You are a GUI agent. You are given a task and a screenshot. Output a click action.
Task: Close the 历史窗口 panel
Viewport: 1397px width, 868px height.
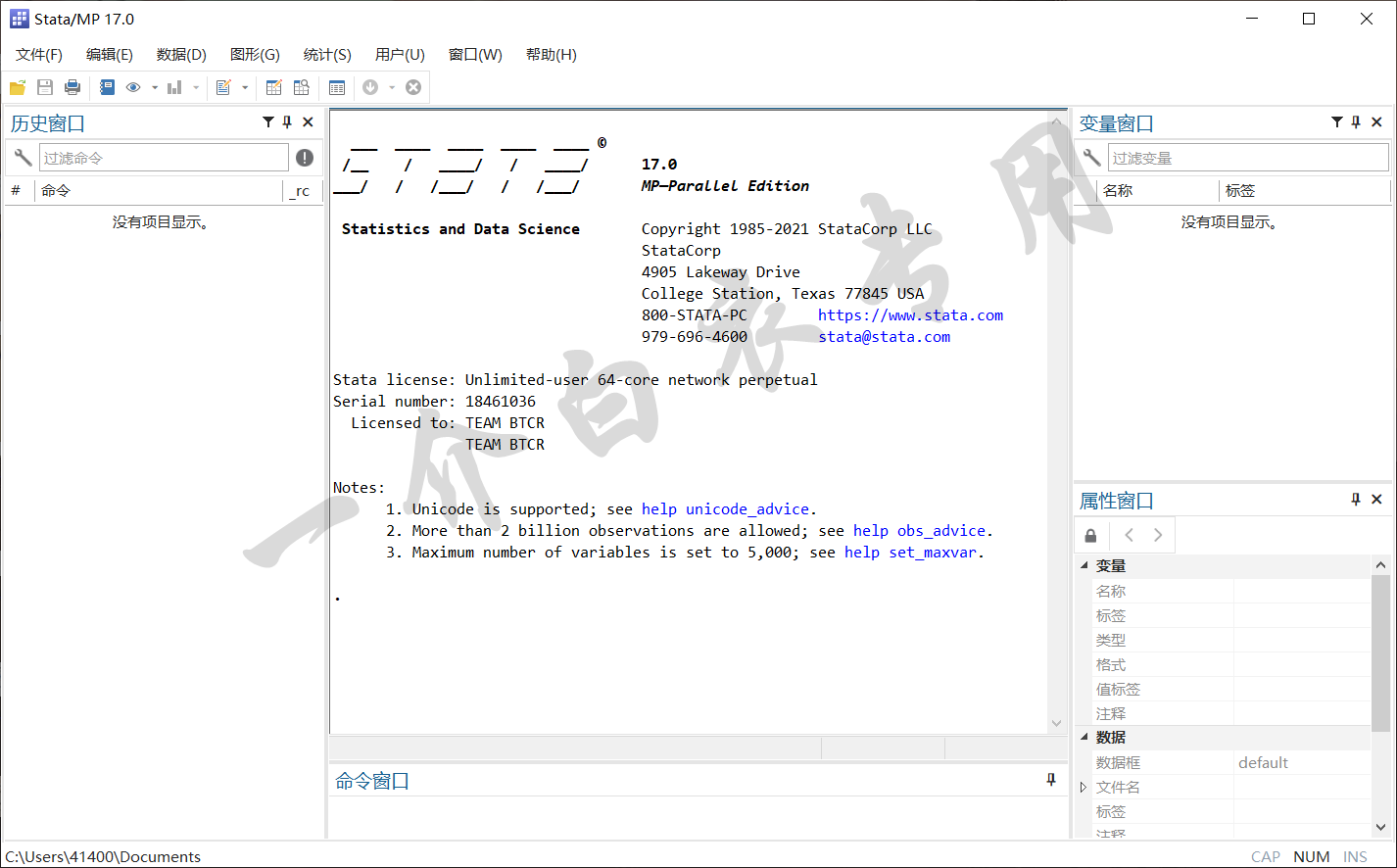click(308, 122)
